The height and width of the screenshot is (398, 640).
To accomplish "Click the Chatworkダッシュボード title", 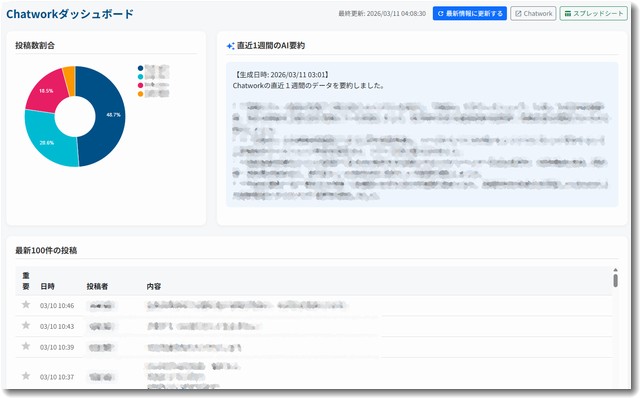I will [70, 14].
